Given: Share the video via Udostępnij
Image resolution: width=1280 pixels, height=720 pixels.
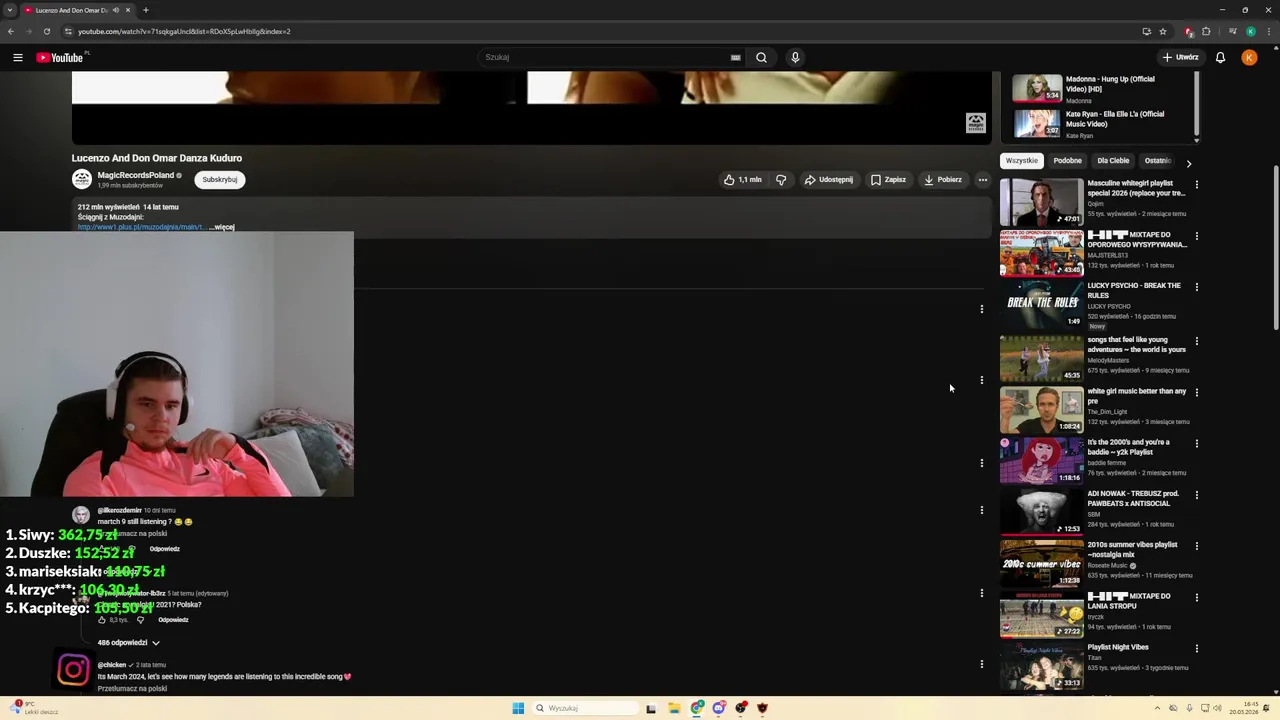Looking at the screenshot, I should [x=829, y=180].
